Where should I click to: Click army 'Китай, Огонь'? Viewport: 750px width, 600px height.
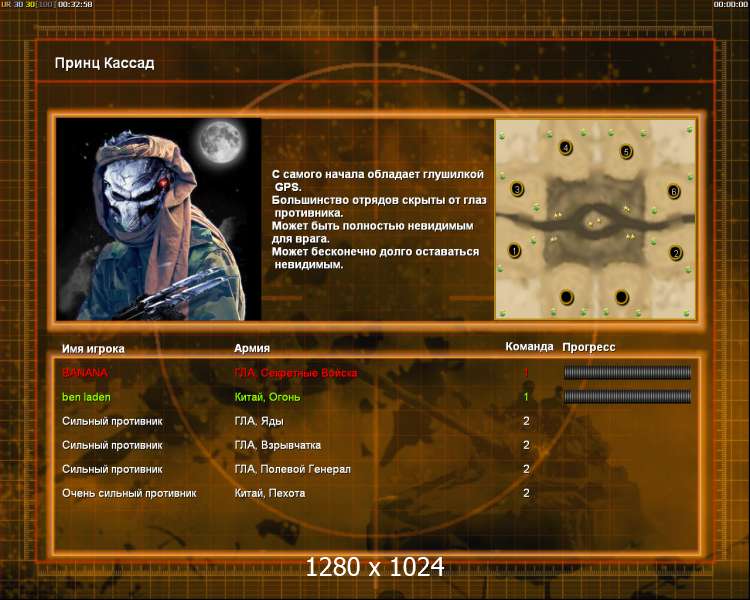coord(267,397)
